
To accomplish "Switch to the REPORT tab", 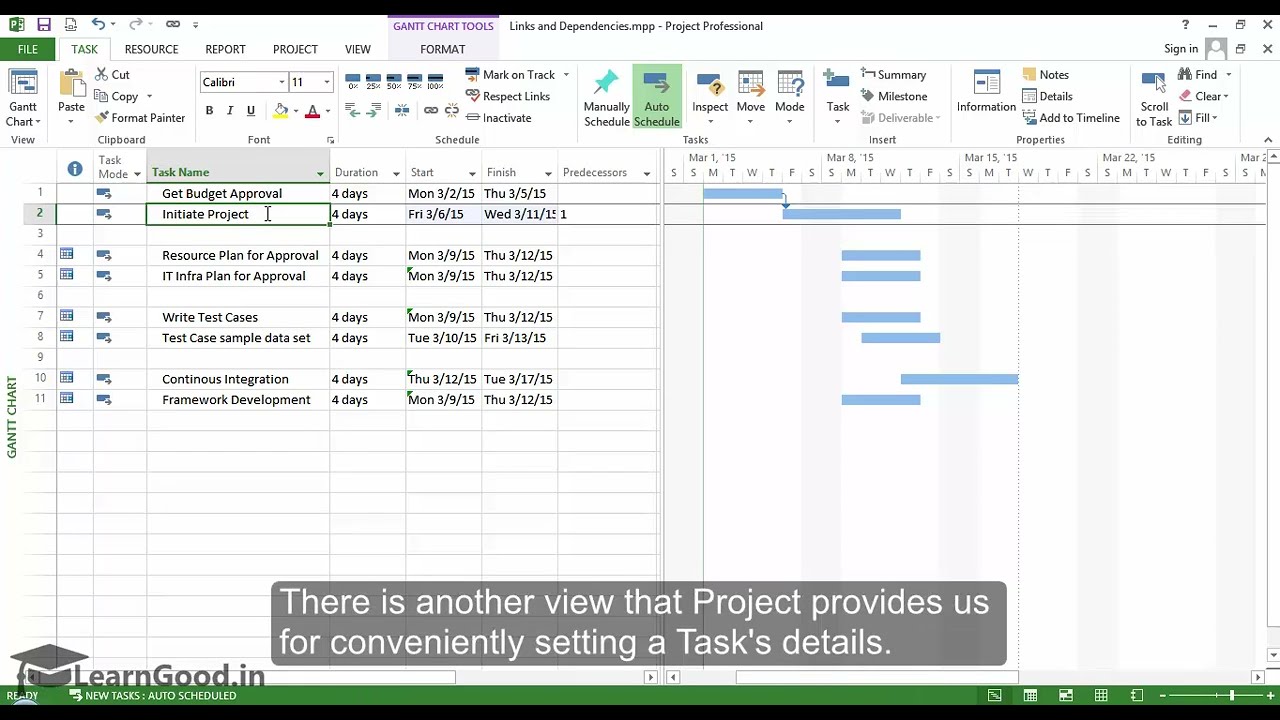I will pyautogui.click(x=225, y=49).
